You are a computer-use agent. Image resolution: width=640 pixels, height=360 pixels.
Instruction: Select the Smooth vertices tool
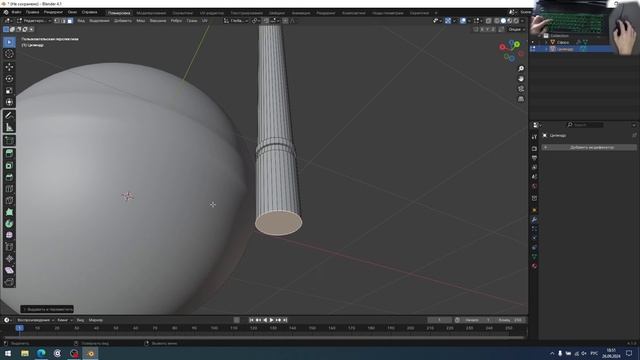(9, 236)
